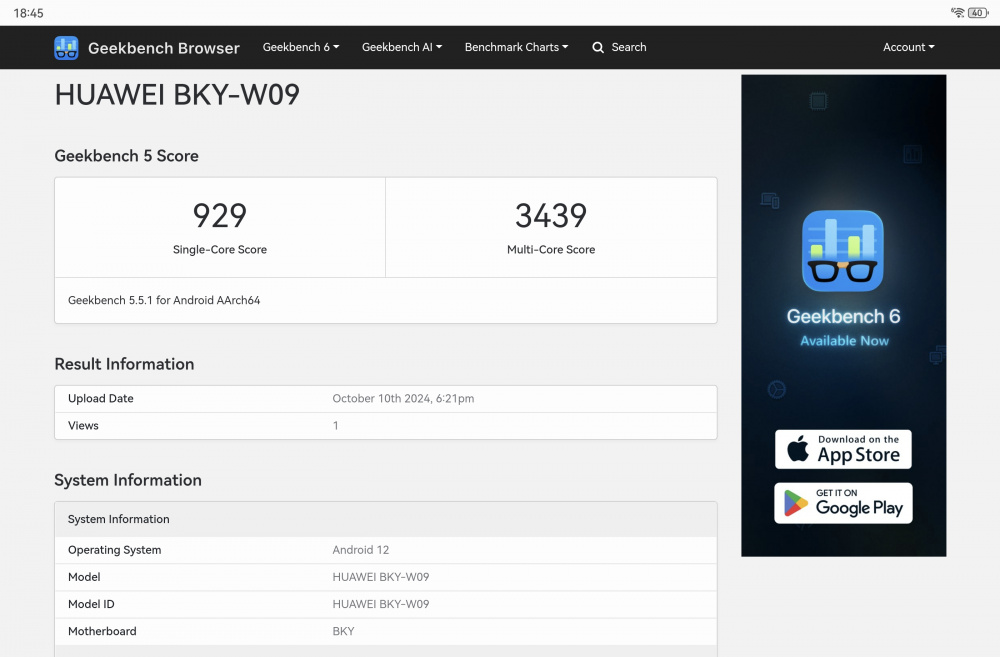Click the Geekbench glasses logo in navbar
The image size is (1000, 657).
(x=66, y=48)
